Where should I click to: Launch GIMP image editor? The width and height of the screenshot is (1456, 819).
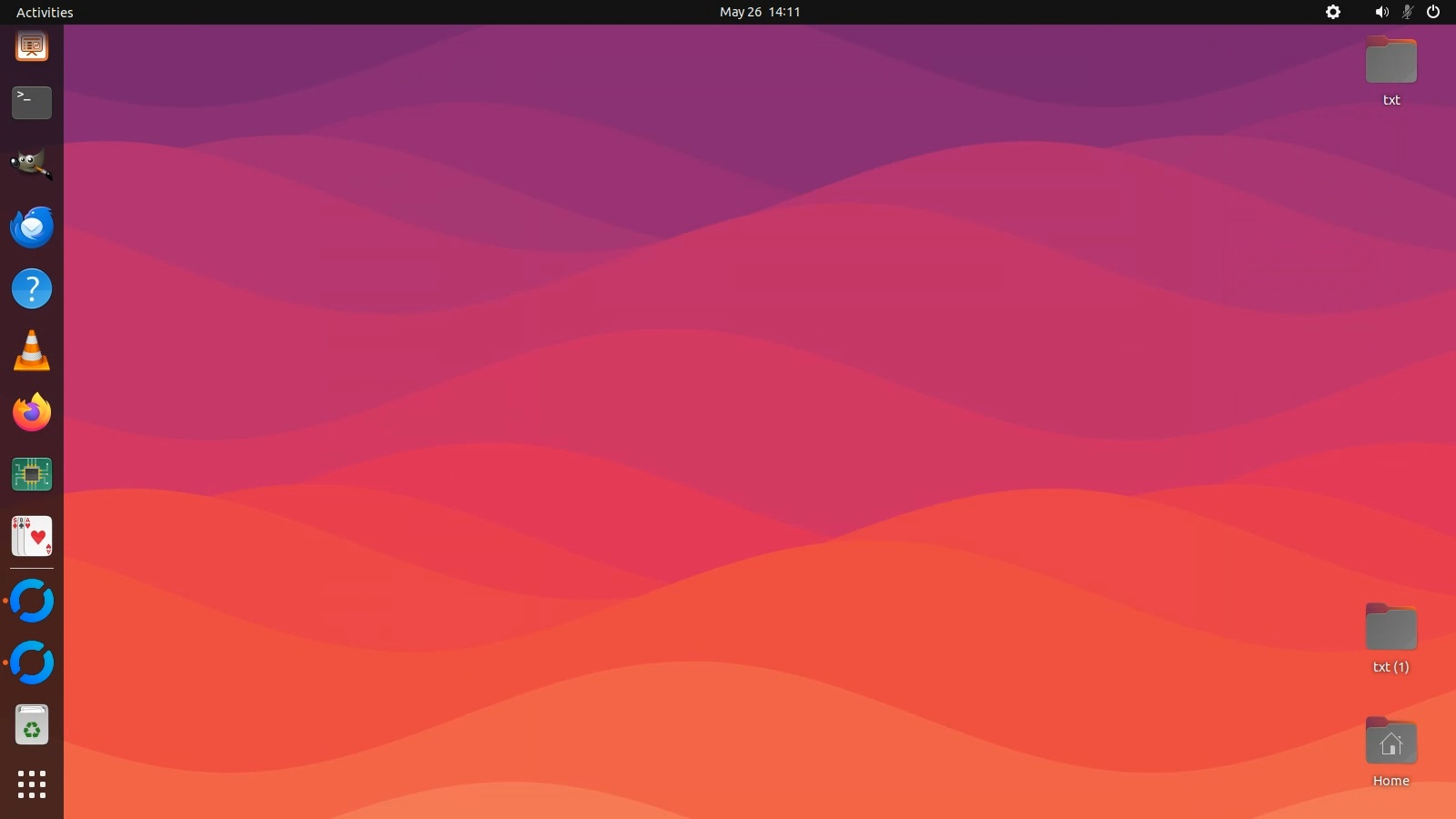pos(32,165)
